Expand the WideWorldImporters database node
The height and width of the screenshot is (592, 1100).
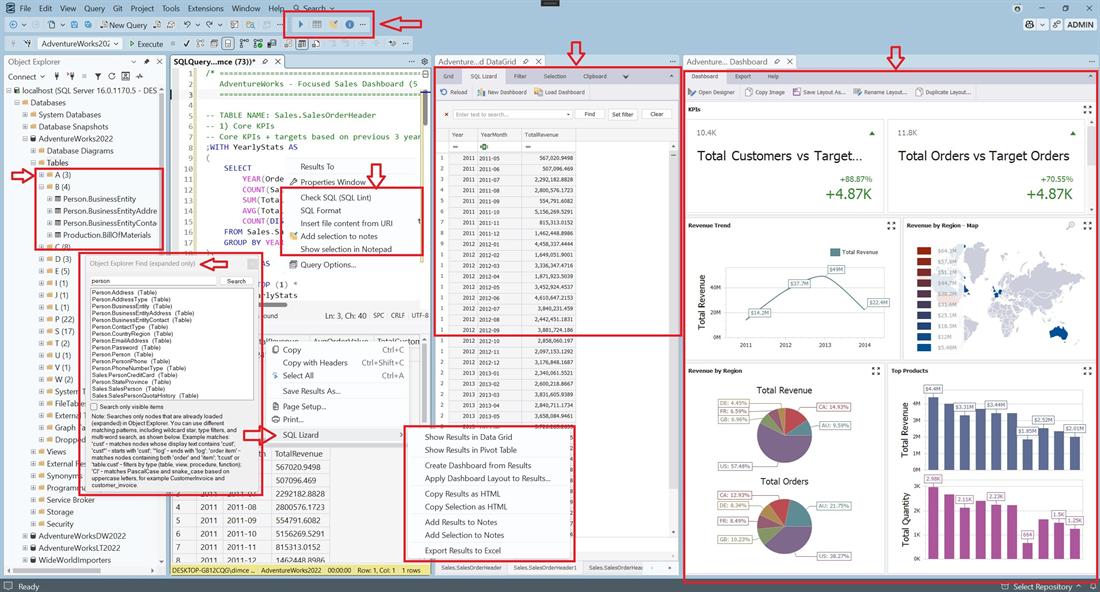tap(25, 560)
